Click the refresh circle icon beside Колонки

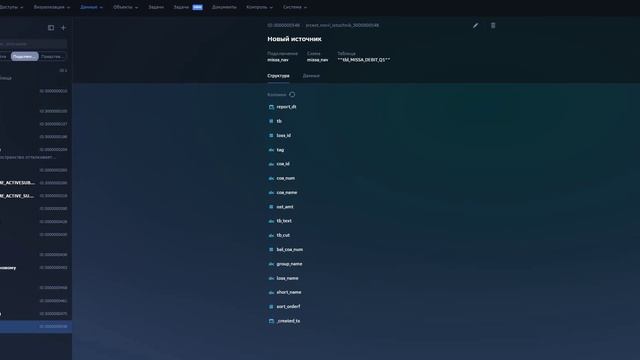coord(292,95)
